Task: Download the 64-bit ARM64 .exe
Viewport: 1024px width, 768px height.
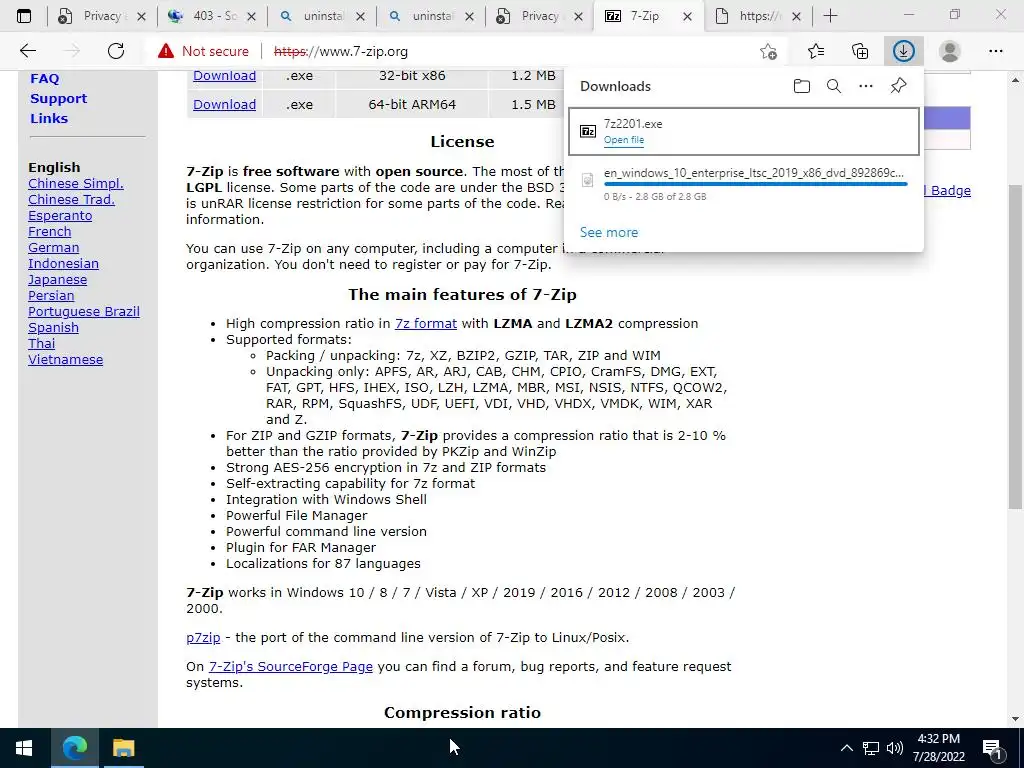Action: coord(224,104)
